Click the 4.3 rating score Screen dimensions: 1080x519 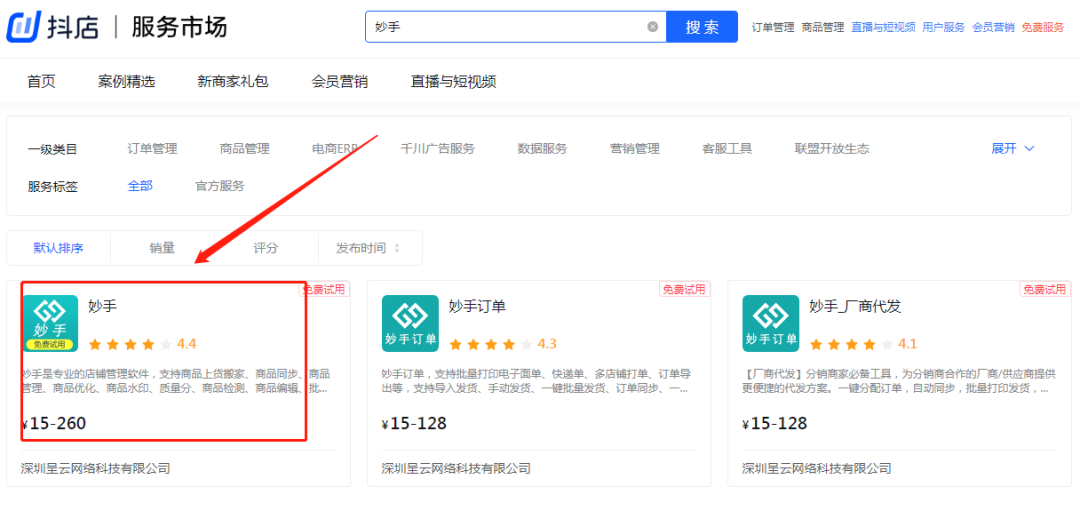[547, 344]
